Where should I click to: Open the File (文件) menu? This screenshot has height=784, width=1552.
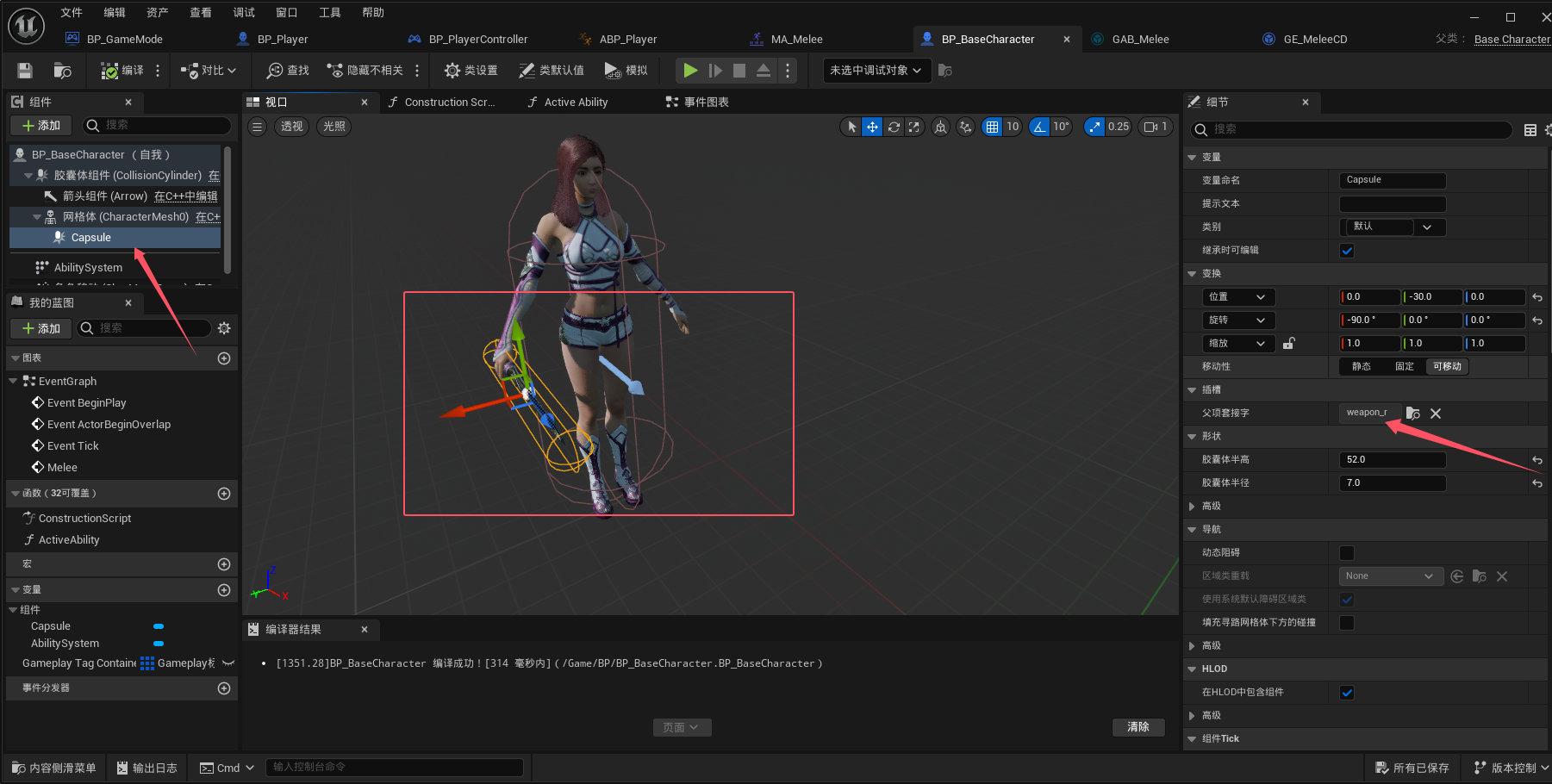pyautogui.click(x=72, y=12)
